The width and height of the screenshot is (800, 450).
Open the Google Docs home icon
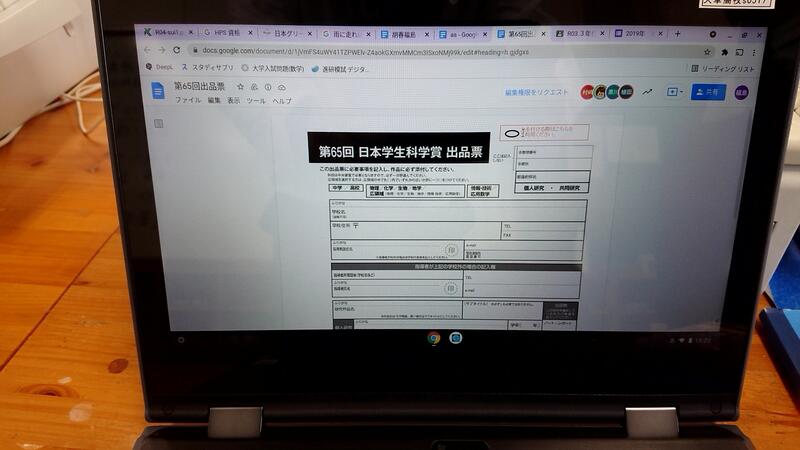point(157,90)
